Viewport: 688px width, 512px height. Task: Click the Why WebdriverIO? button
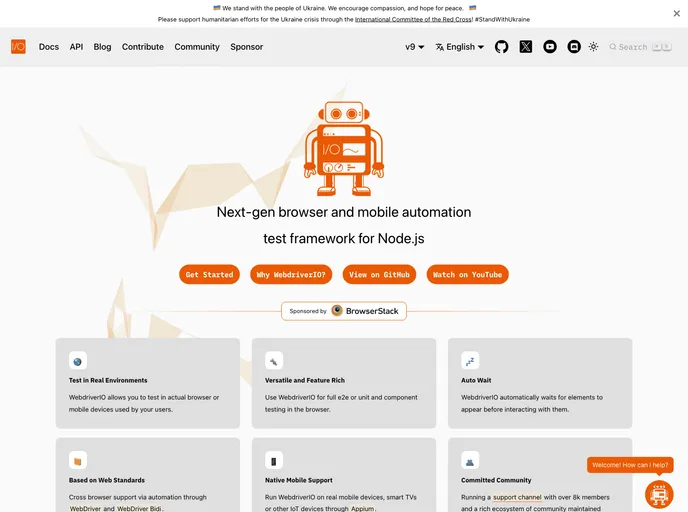click(291, 275)
